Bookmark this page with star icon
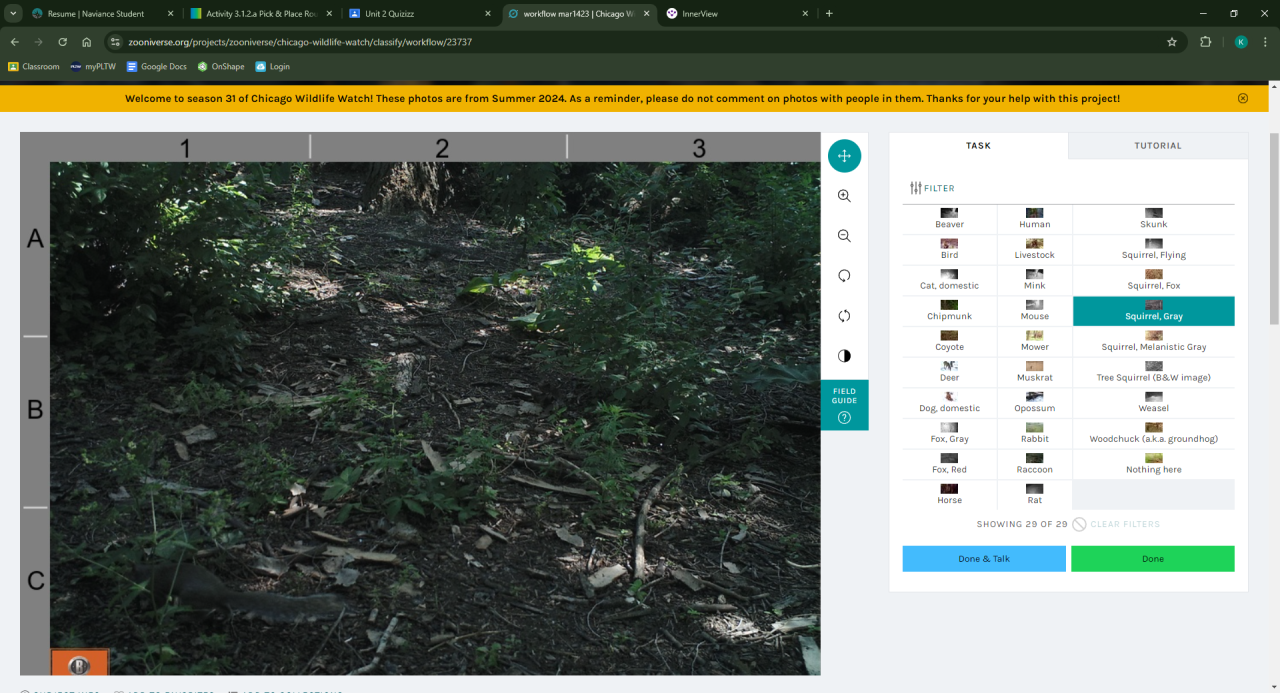This screenshot has height=693, width=1280. point(1172,42)
